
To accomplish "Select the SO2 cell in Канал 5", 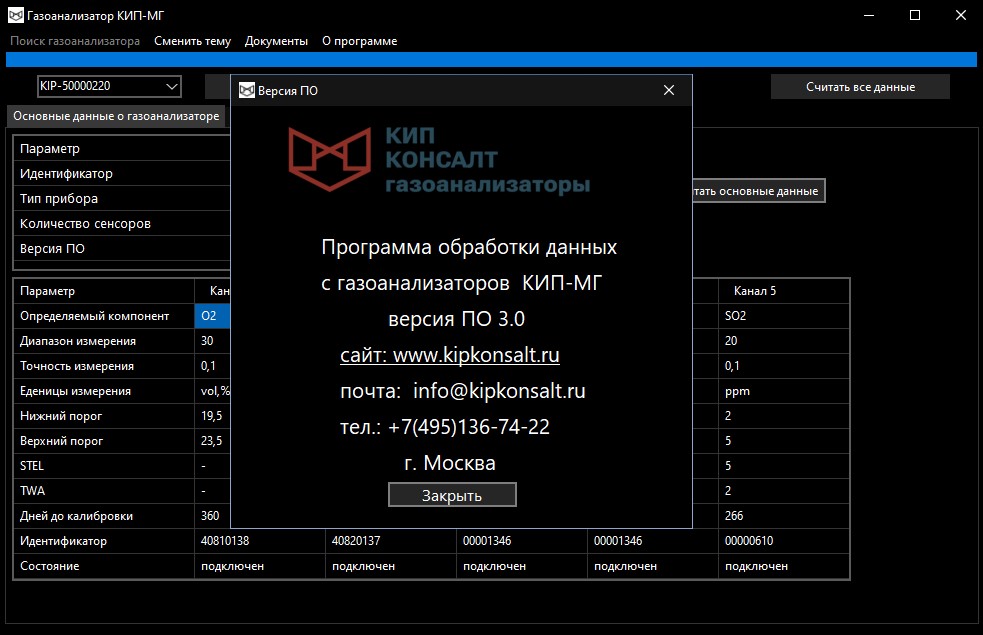I will 783,316.
